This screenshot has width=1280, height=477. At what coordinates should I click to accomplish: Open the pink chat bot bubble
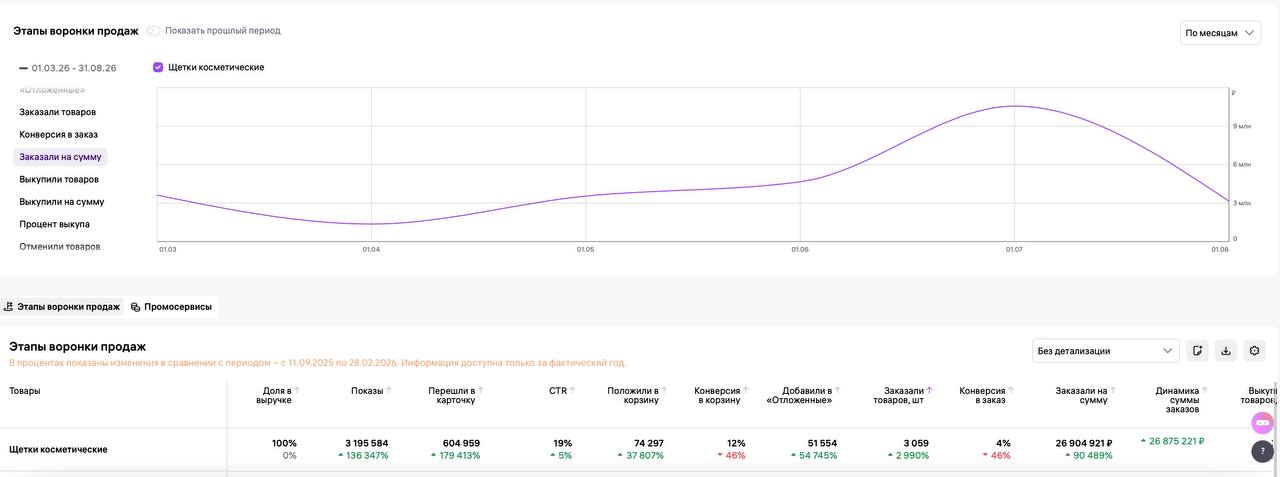pyautogui.click(x=1262, y=423)
